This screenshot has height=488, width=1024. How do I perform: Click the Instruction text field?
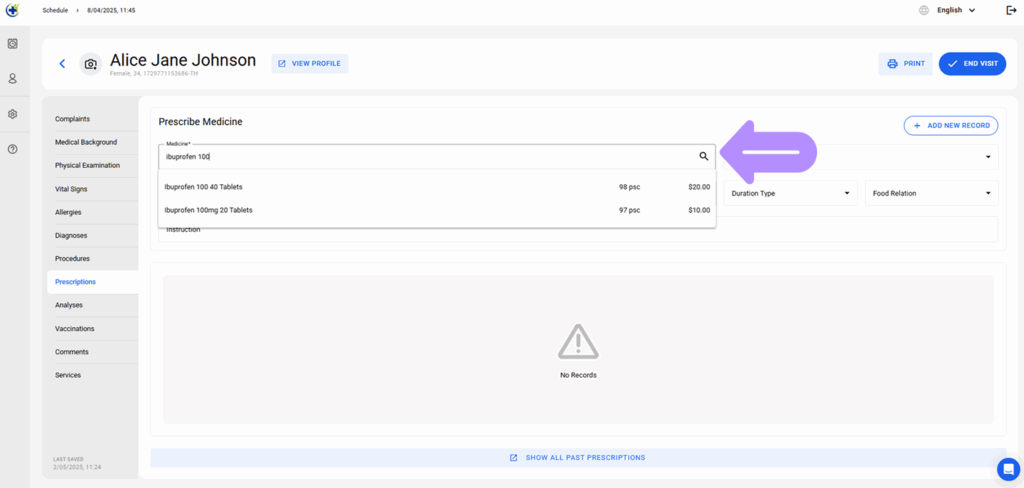[578, 230]
